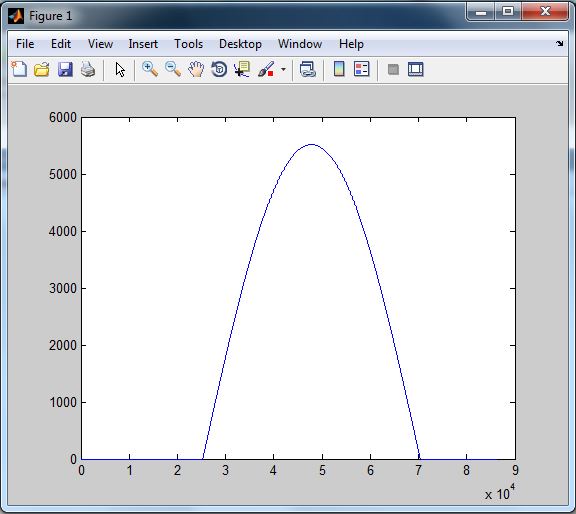Image resolution: width=576 pixels, height=514 pixels.
Task: Select the Pan hand tool
Action: (196, 69)
